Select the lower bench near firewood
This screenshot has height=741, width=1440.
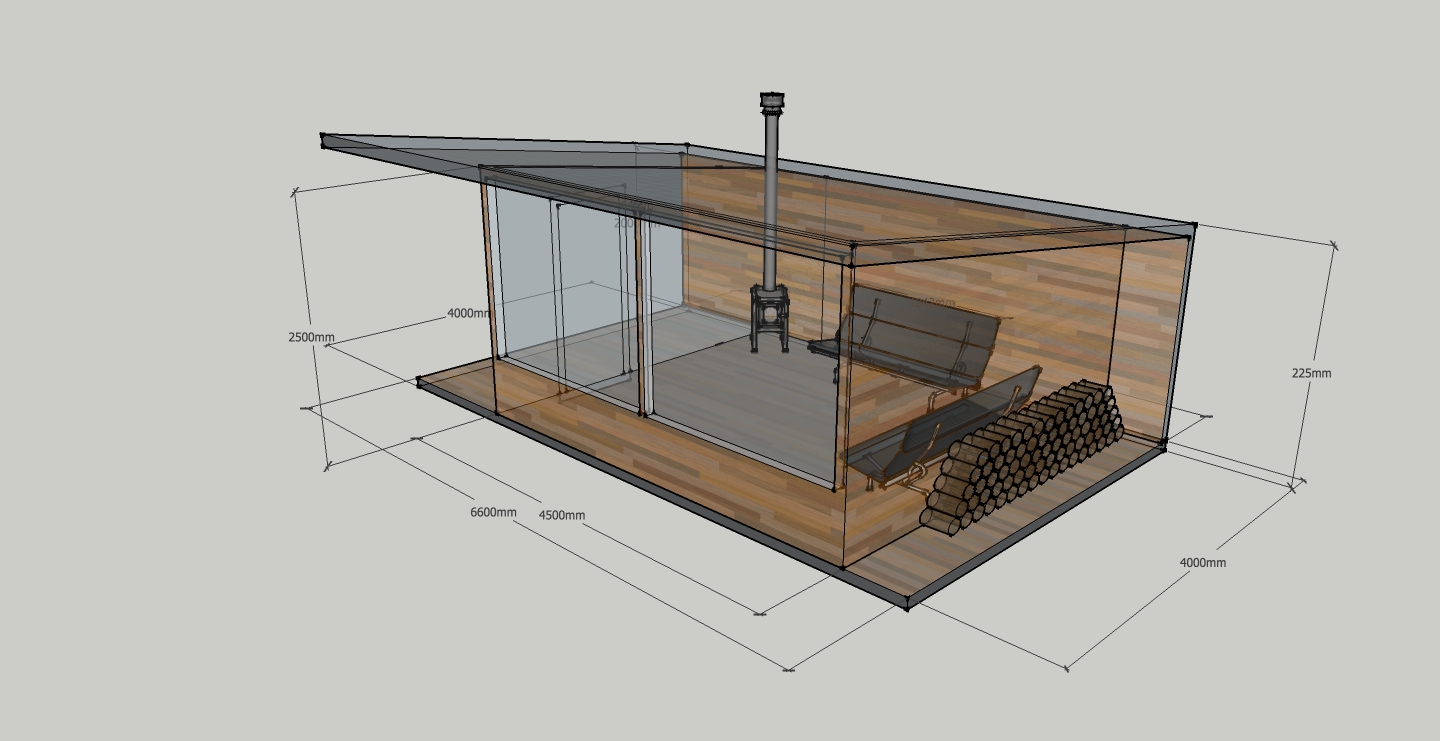coord(940,430)
